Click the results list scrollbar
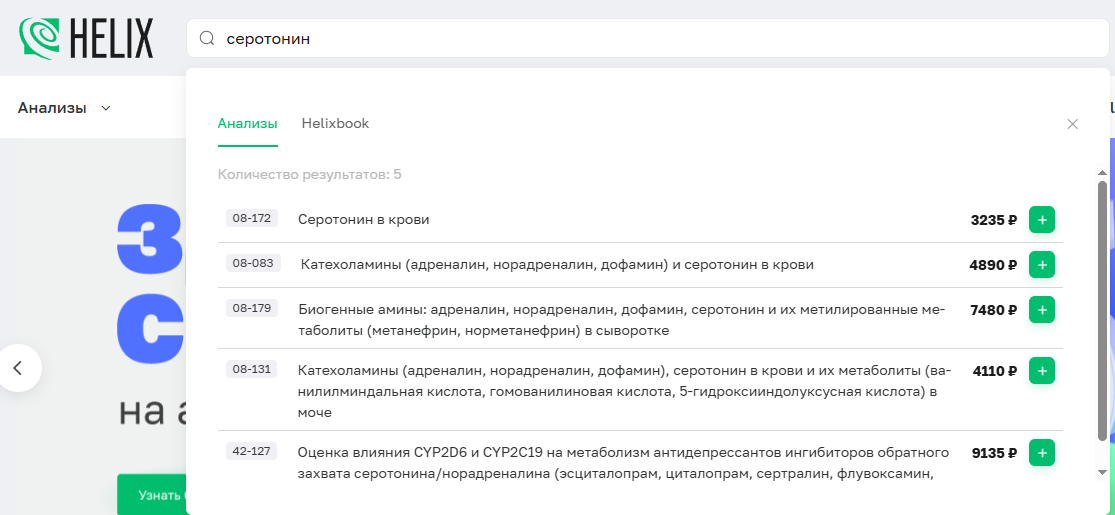The image size is (1115, 515). pos(1102,310)
